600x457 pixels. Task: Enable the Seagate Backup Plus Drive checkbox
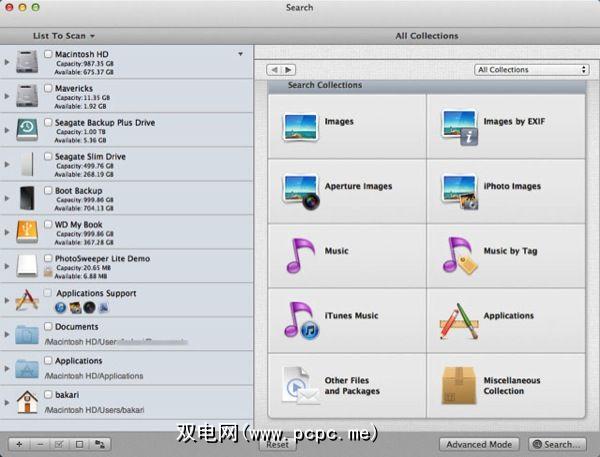pyautogui.click(x=48, y=122)
